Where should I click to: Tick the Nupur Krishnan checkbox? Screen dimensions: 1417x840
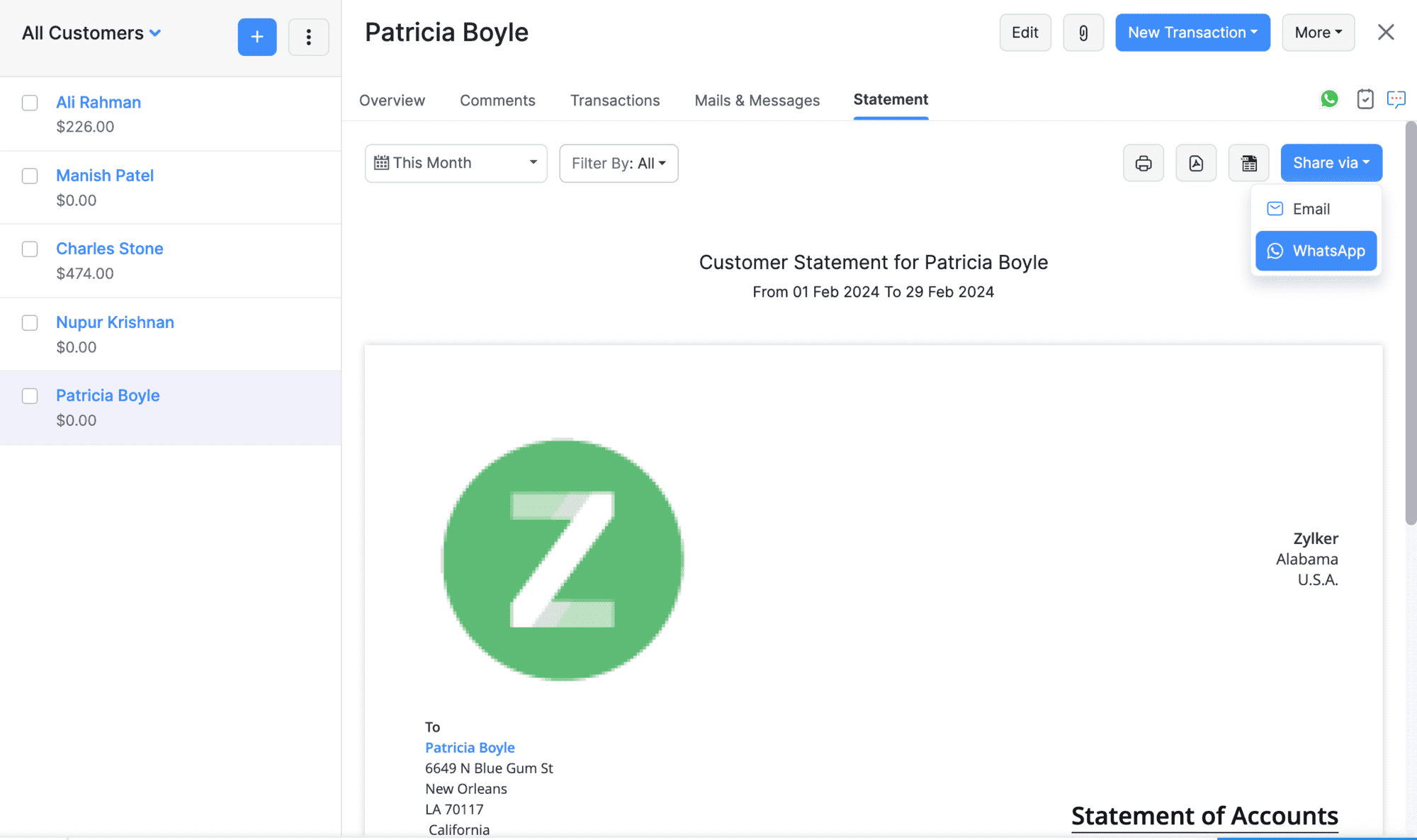30,323
